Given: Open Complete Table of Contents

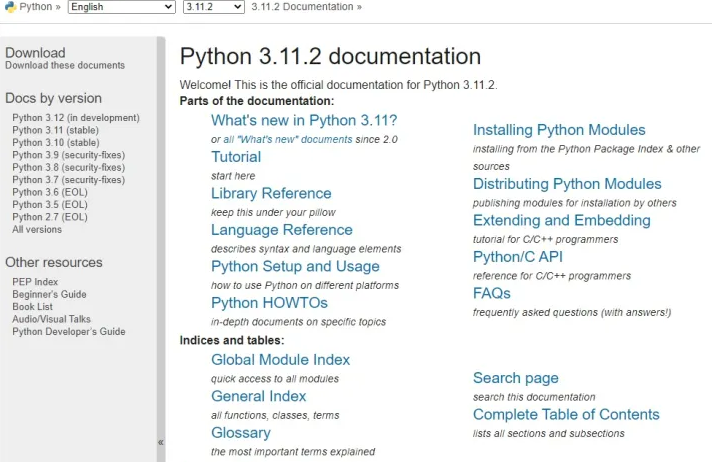Looking at the screenshot, I should (566, 414).
